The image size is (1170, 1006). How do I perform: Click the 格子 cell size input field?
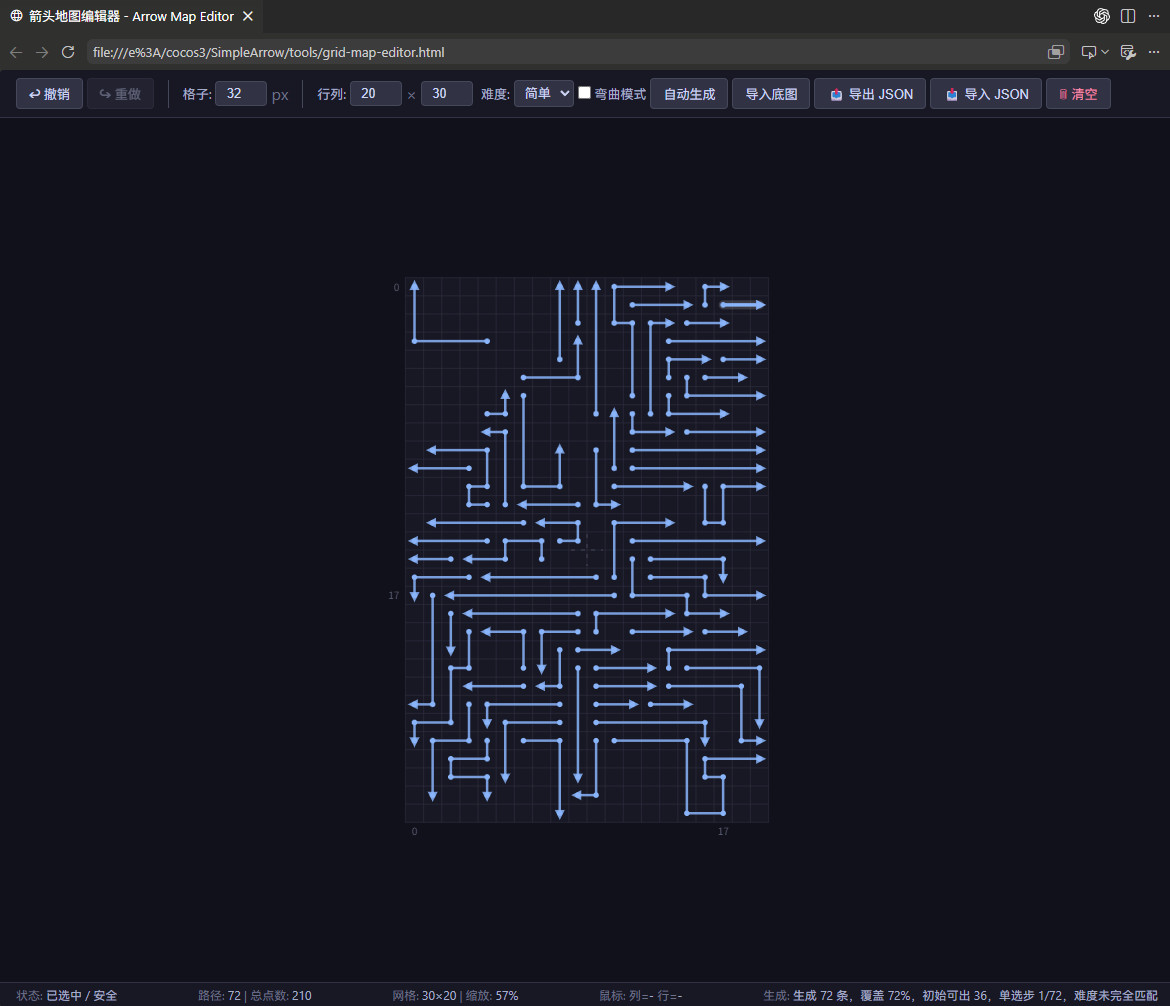(240, 93)
